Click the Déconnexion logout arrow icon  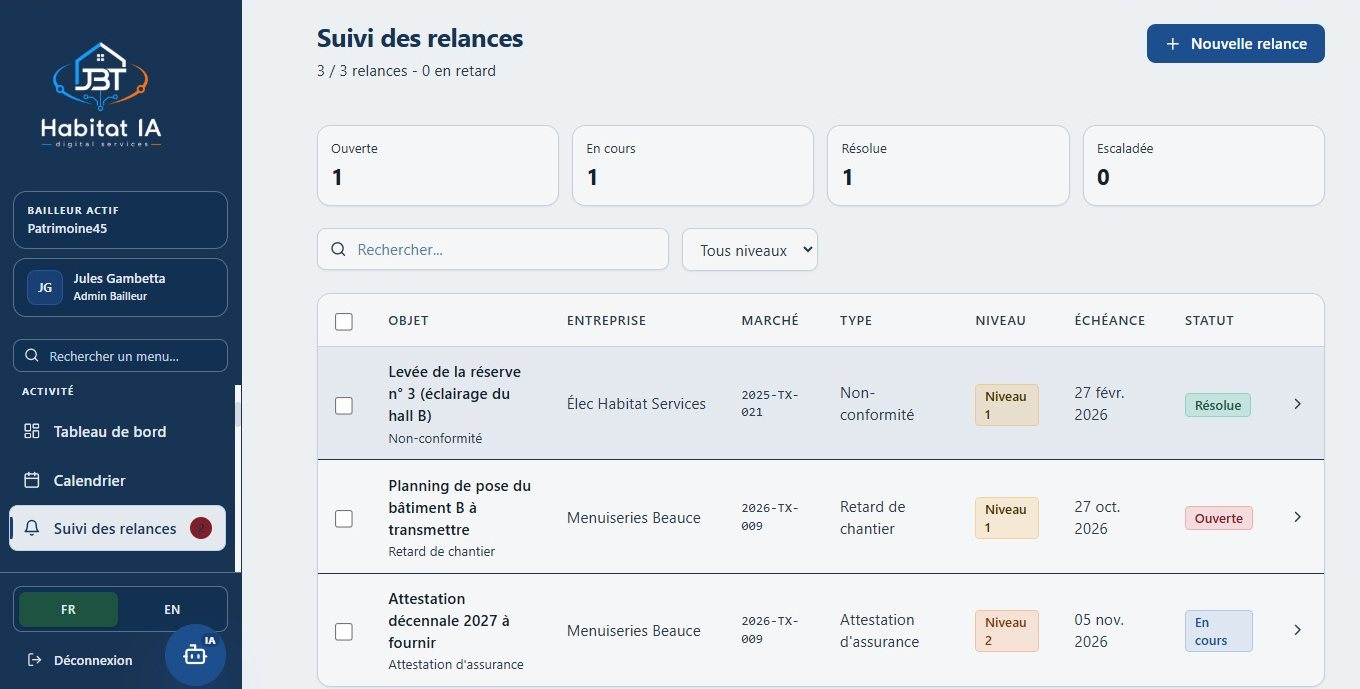tap(35, 660)
